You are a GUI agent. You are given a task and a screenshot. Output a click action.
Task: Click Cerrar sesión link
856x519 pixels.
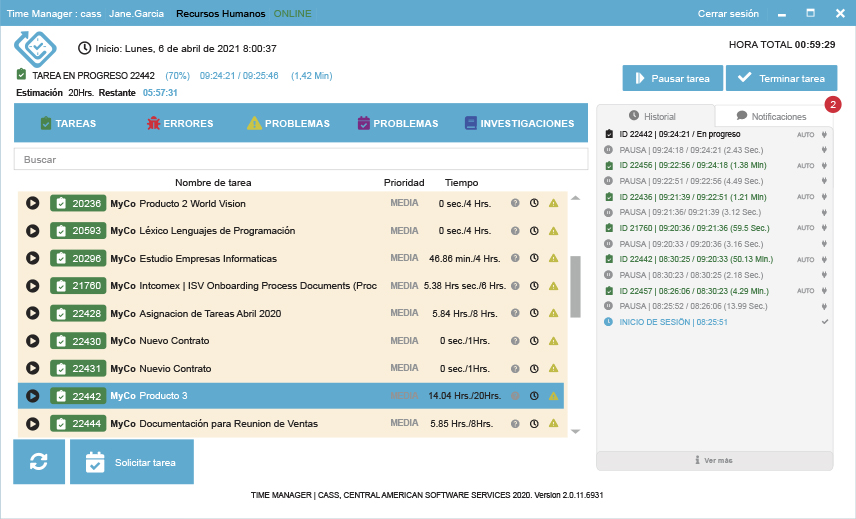click(728, 14)
